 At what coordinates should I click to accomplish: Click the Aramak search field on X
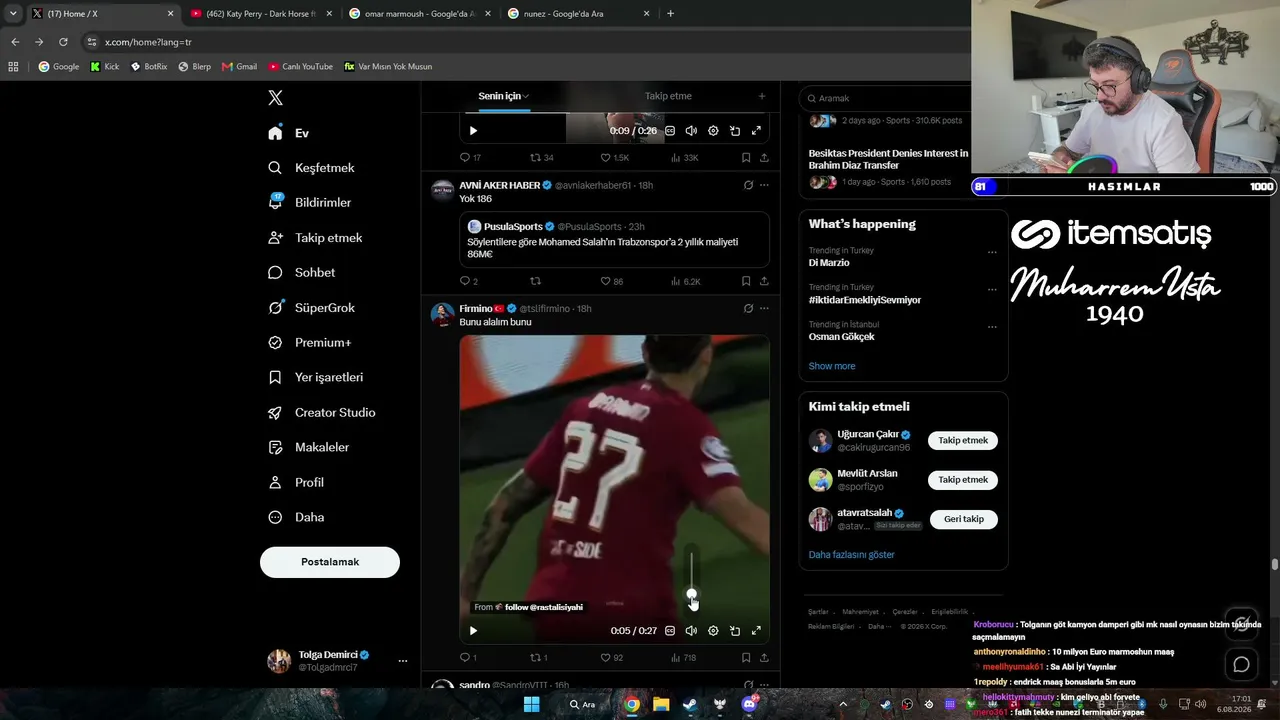pos(890,98)
